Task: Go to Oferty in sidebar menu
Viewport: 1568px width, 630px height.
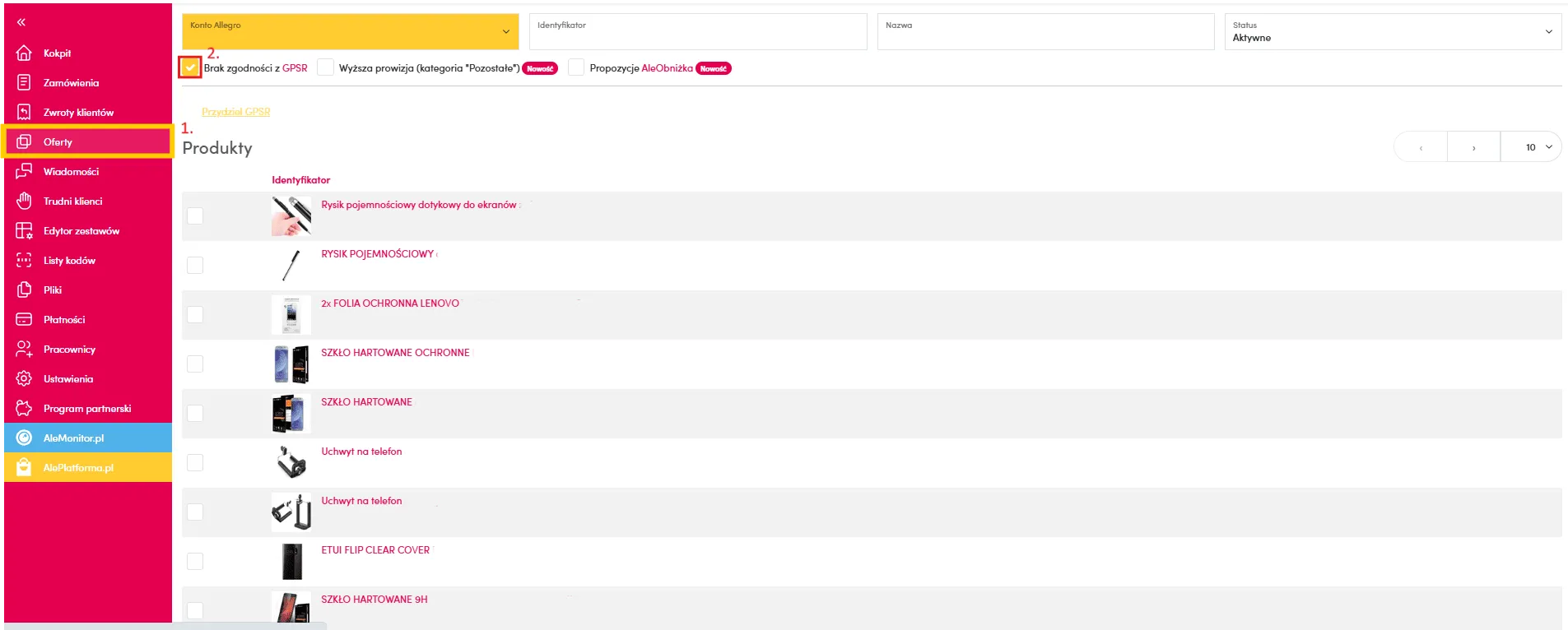Action: click(x=58, y=142)
